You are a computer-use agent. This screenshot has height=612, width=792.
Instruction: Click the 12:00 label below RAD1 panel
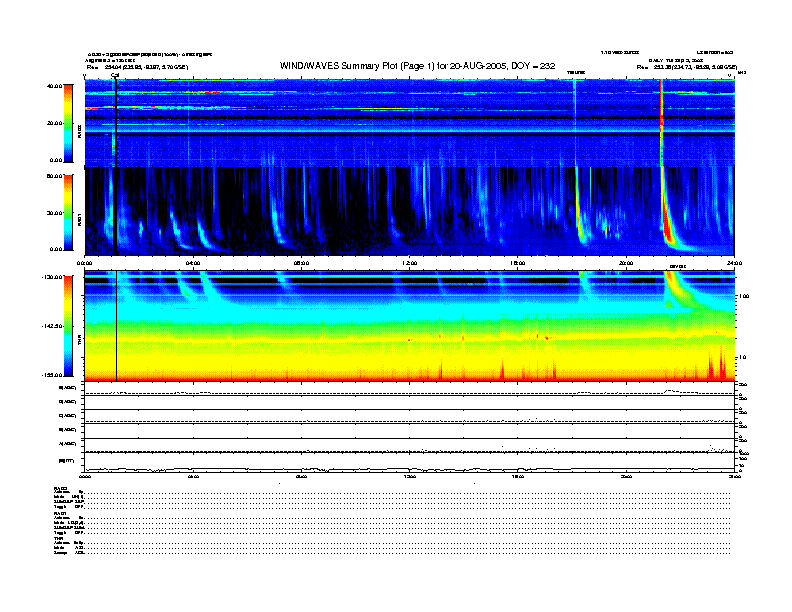410,263
